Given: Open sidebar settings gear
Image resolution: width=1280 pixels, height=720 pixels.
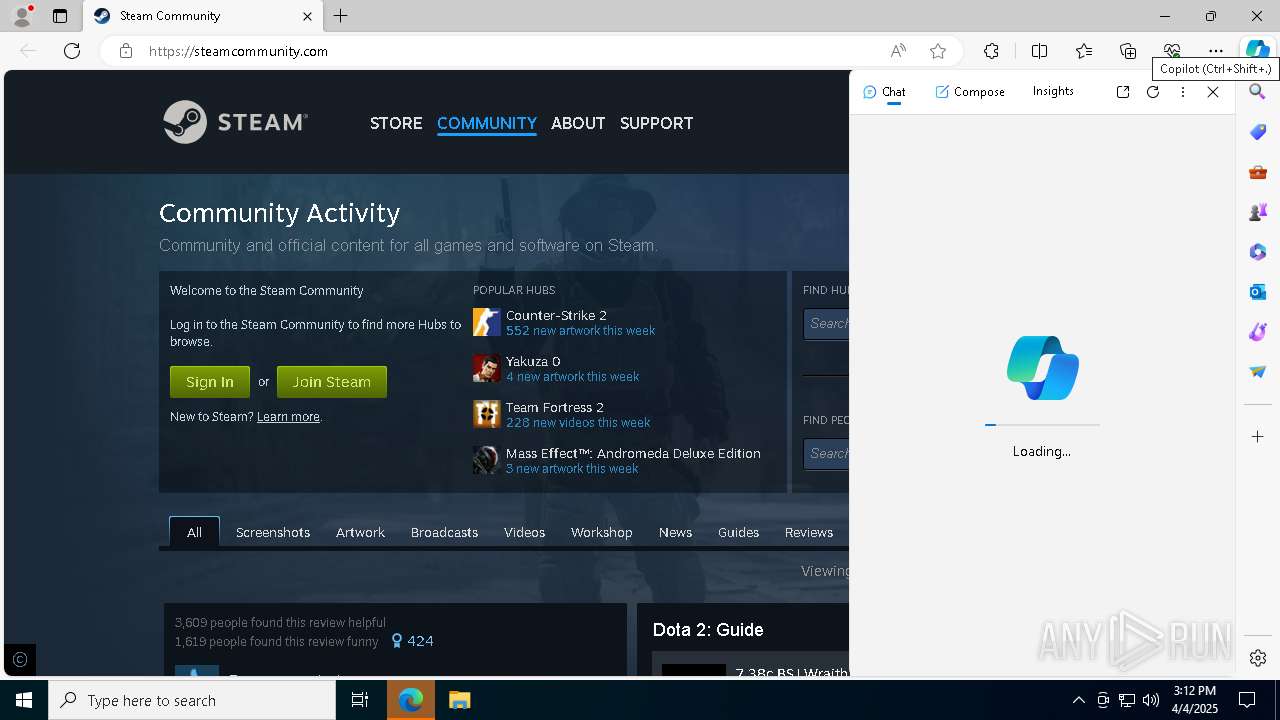Looking at the screenshot, I should [1258, 658].
